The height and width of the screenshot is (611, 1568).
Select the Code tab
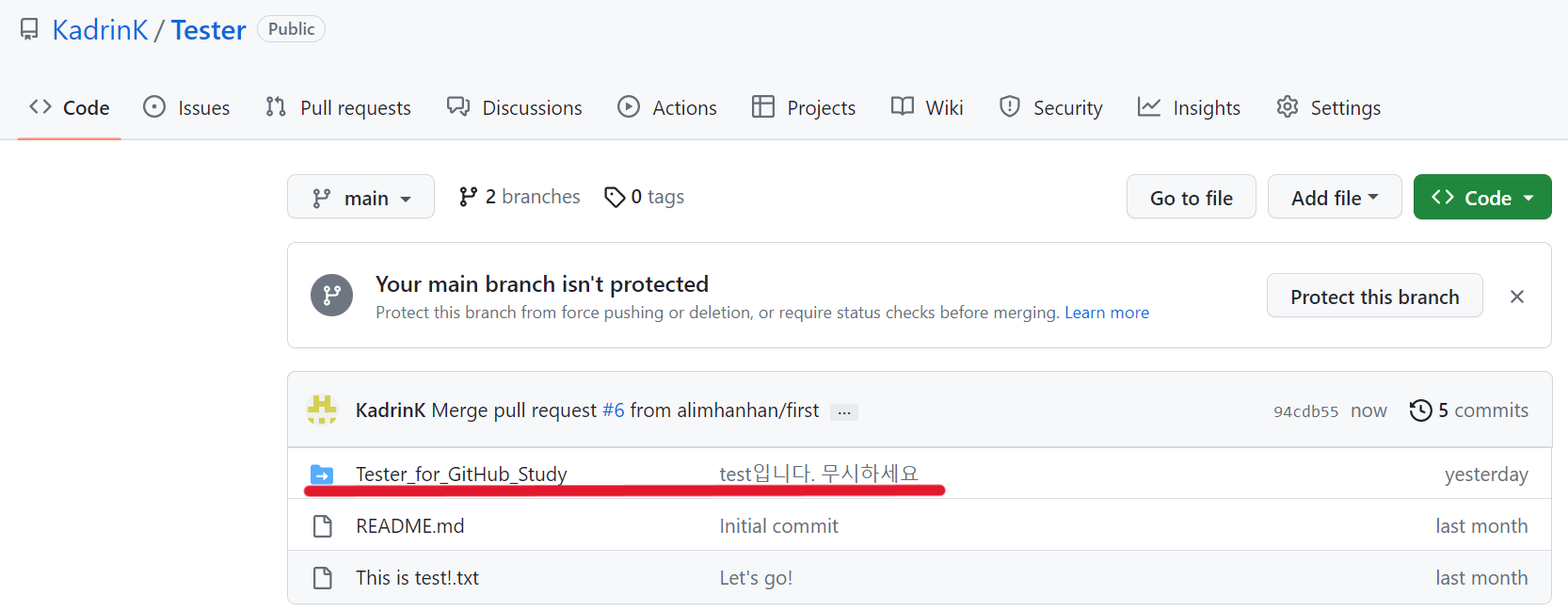tap(70, 108)
